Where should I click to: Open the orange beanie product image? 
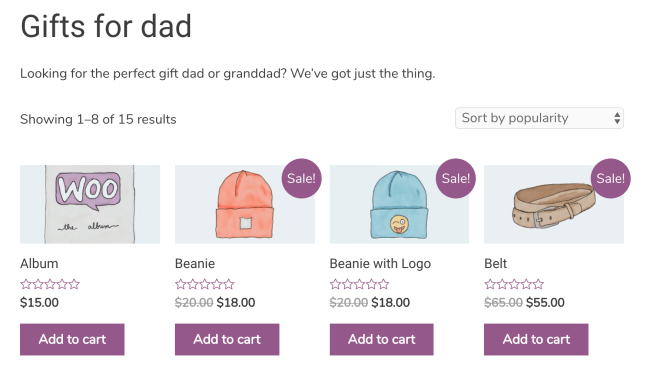coord(245,204)
